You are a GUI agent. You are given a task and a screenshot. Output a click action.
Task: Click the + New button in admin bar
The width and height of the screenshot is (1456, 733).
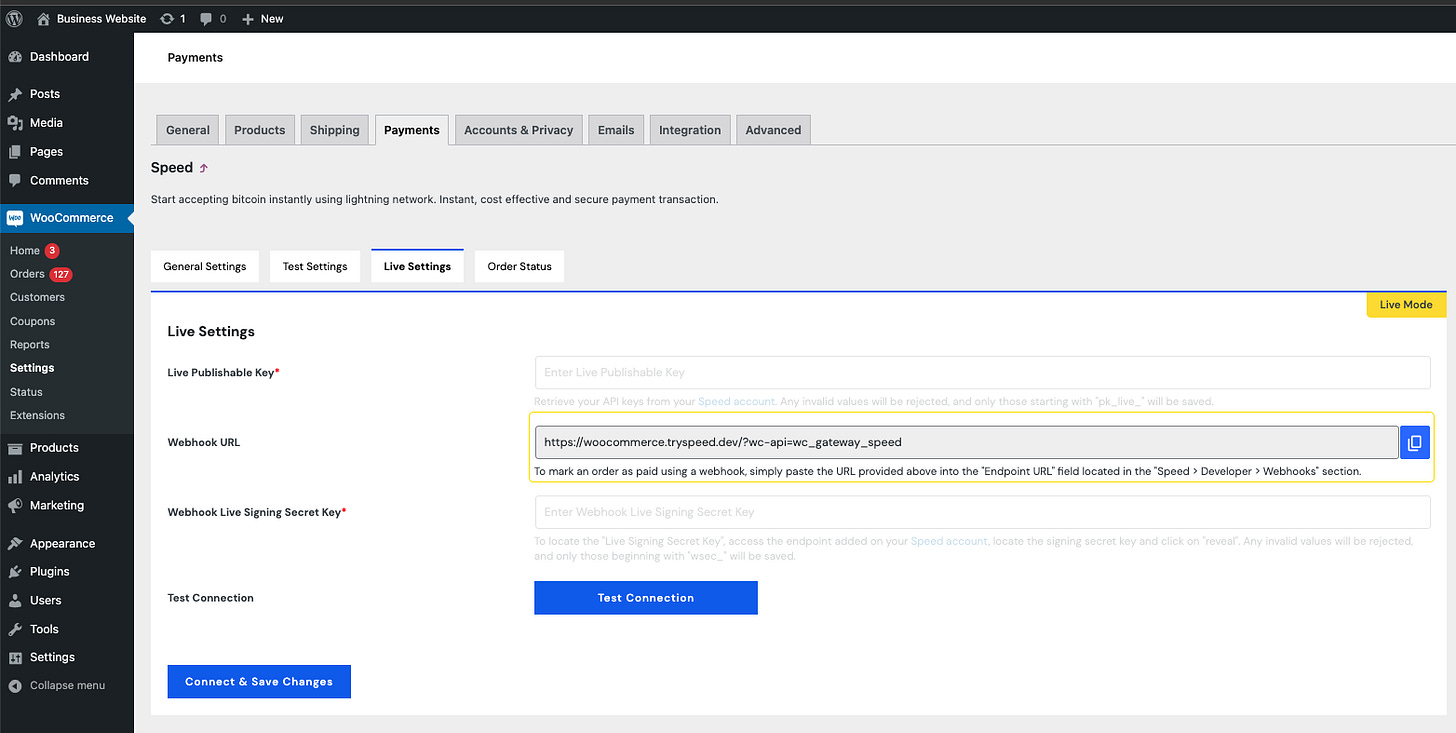click(x=263, y=18)
